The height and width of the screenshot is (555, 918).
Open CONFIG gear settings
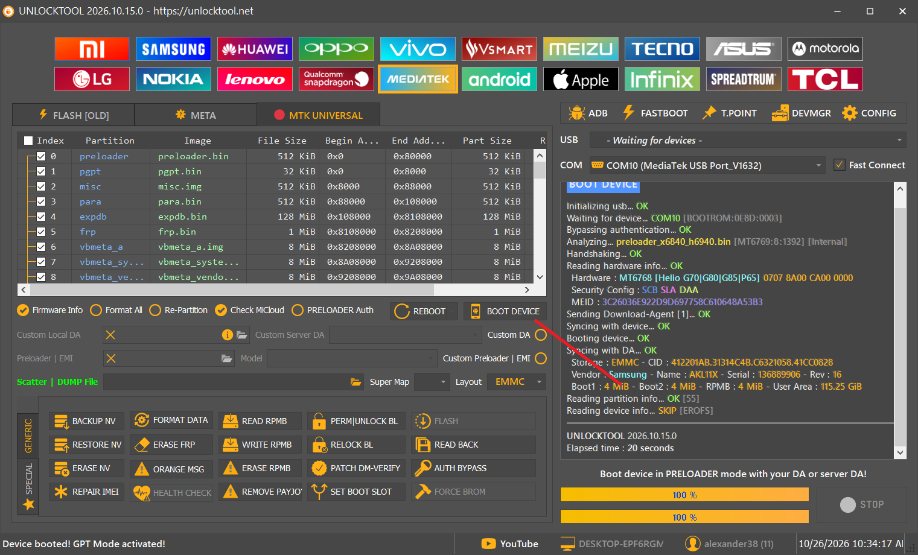click(x=869, y=113)
